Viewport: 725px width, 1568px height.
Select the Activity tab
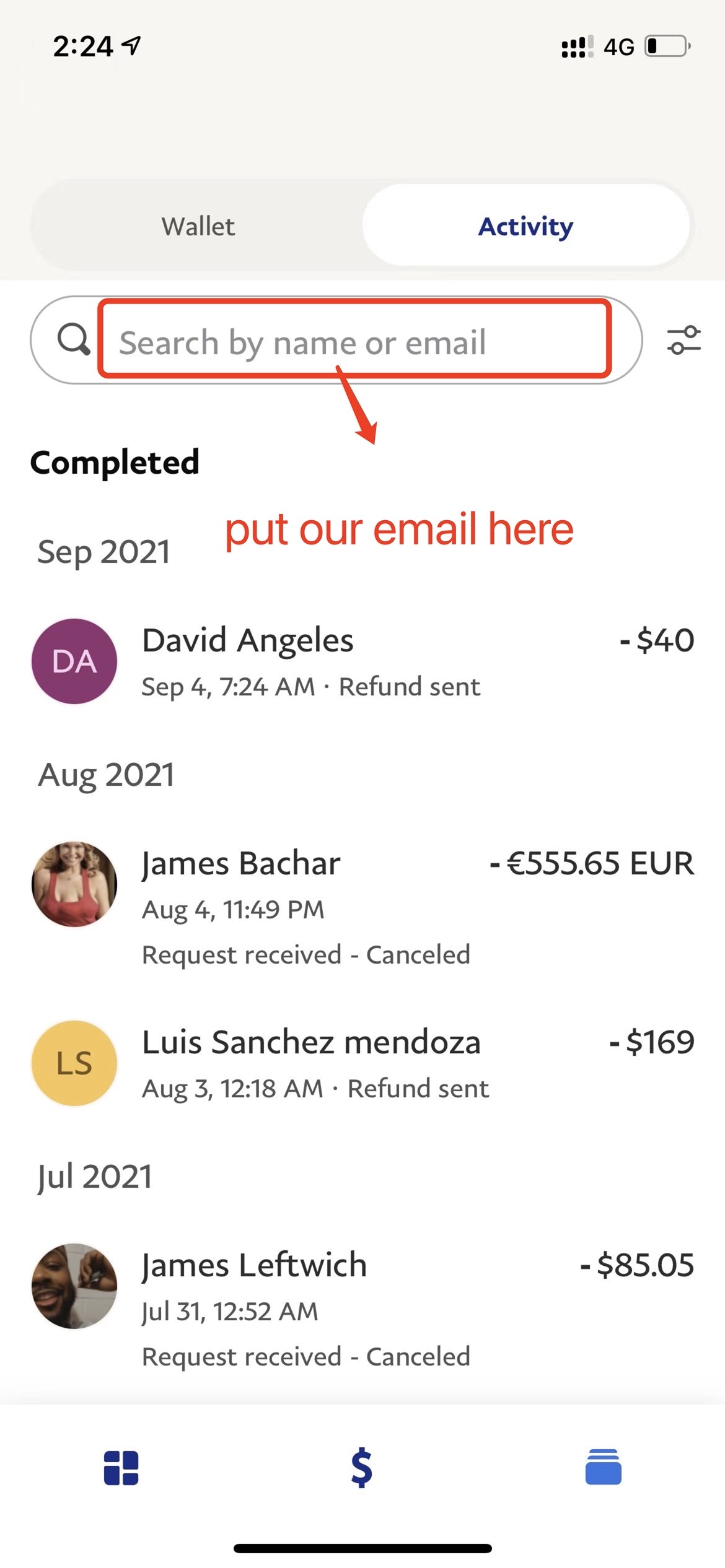point(525,226)
